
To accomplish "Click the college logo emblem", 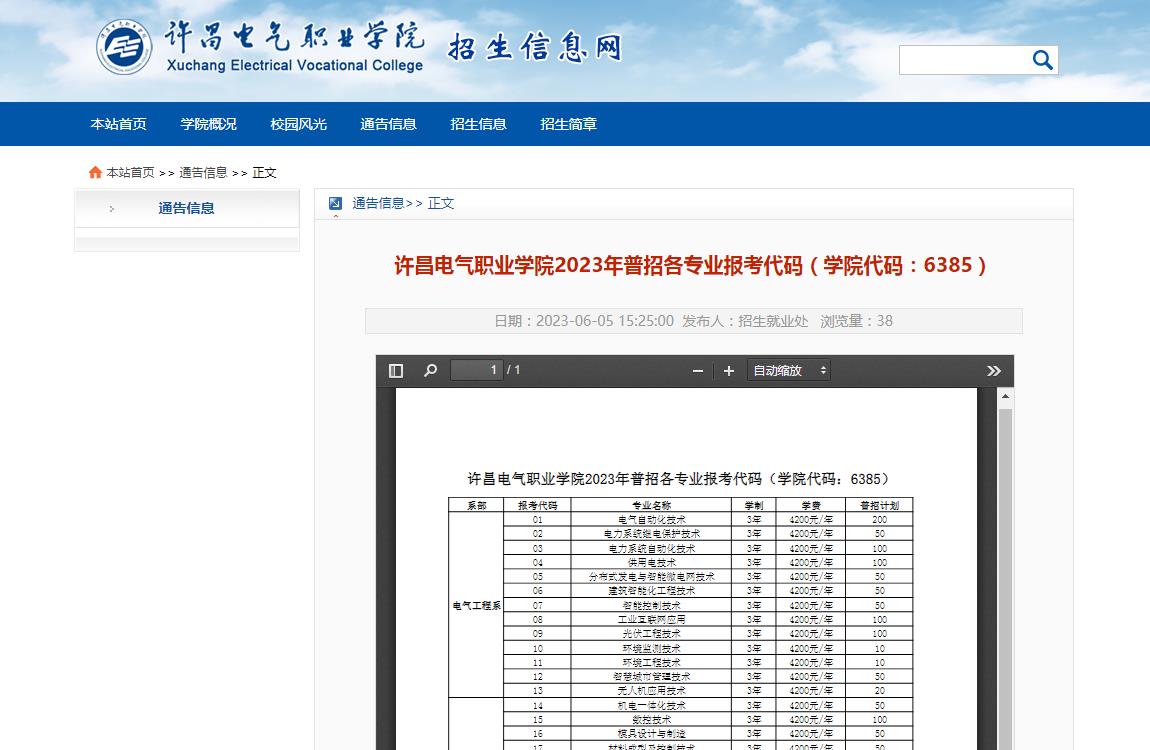I will tap(124, 47).
